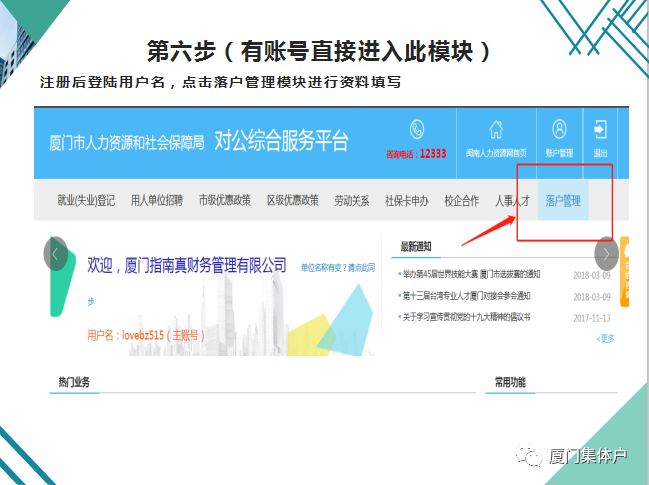Go to next banner slide arrow
649x485 pixels.
[x=606, y=254]
